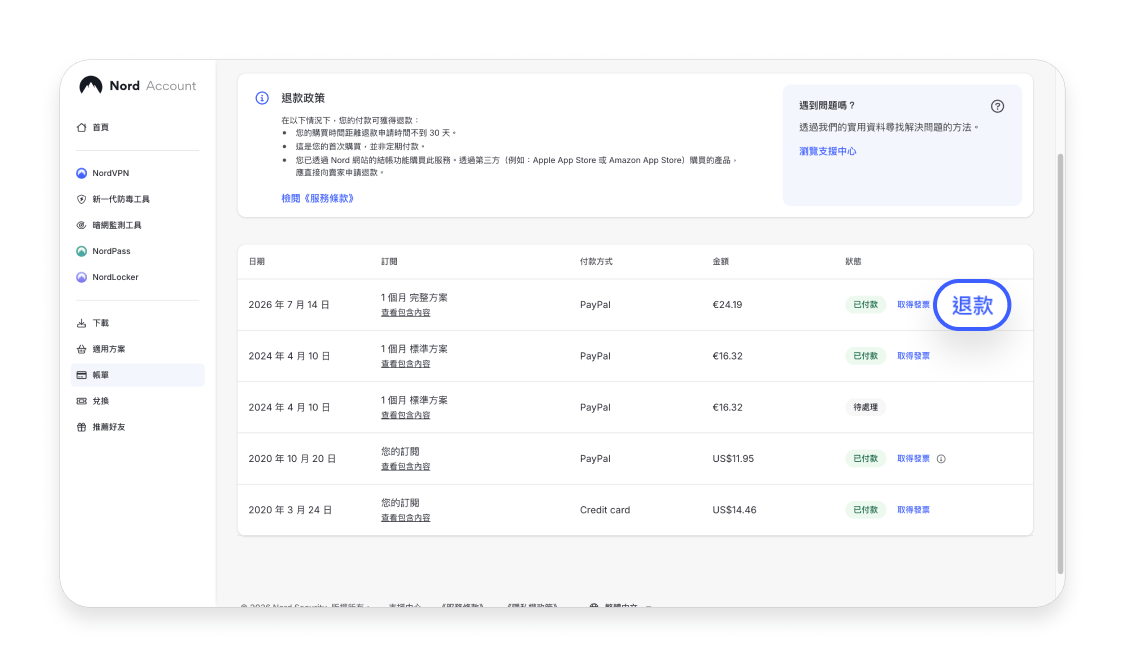Click the 遇到問題嗎？ heading

[827, 105]
